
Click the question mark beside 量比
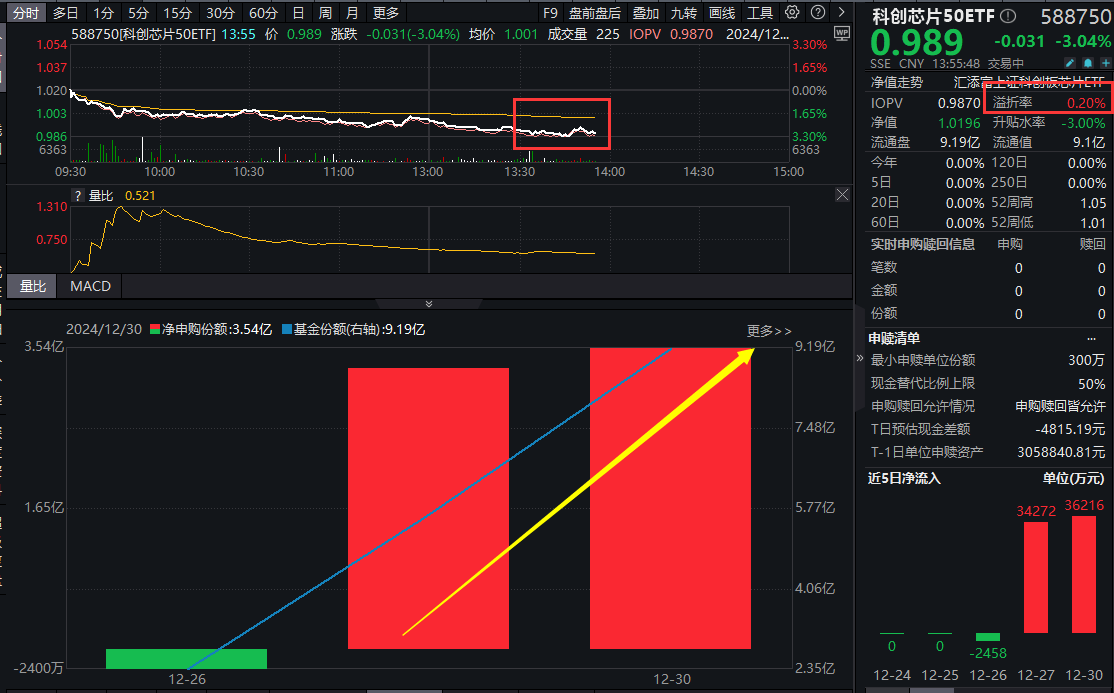pyautogui.click(x=78, y=196)
